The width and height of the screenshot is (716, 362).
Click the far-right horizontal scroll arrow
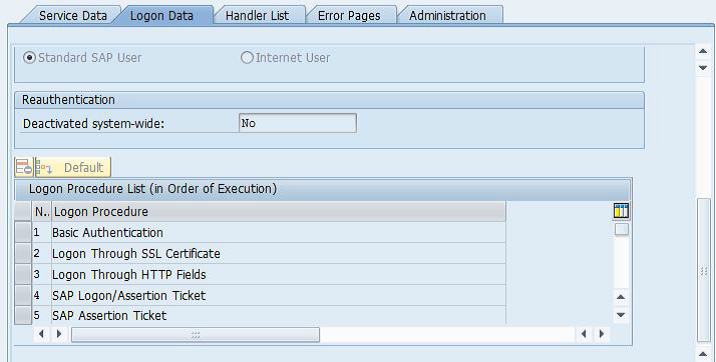(x=602, y=334)
